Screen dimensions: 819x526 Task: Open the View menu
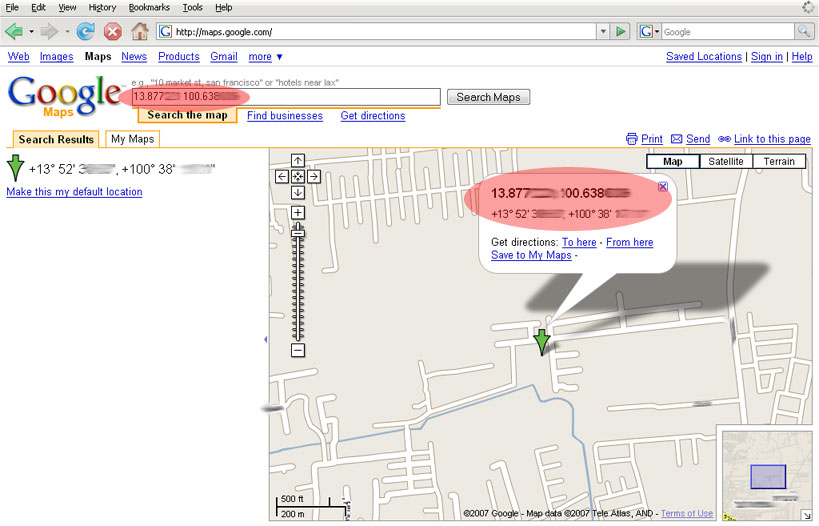pyautogui.click(x=67, y=7)
